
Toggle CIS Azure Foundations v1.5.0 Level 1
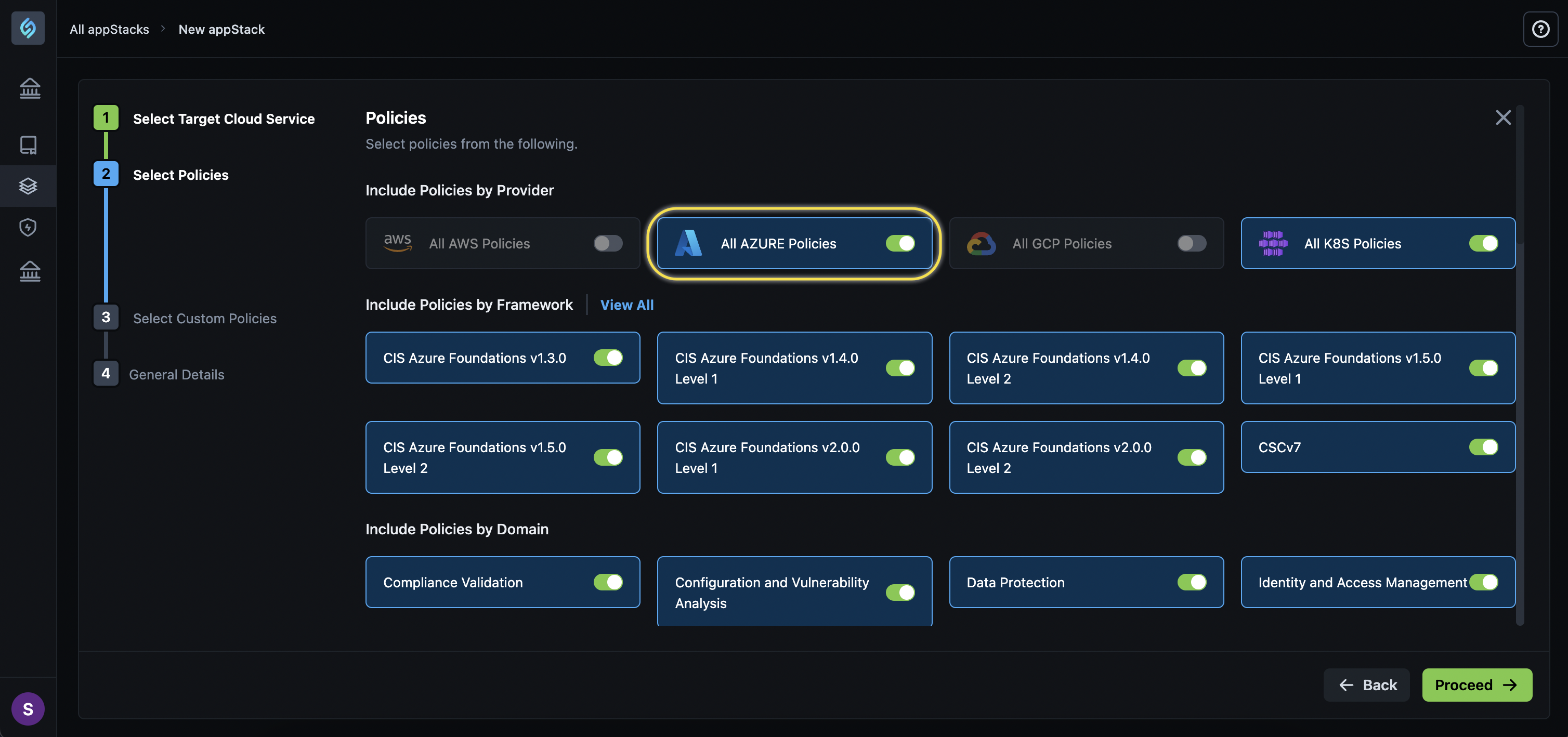coord(1483,368)
